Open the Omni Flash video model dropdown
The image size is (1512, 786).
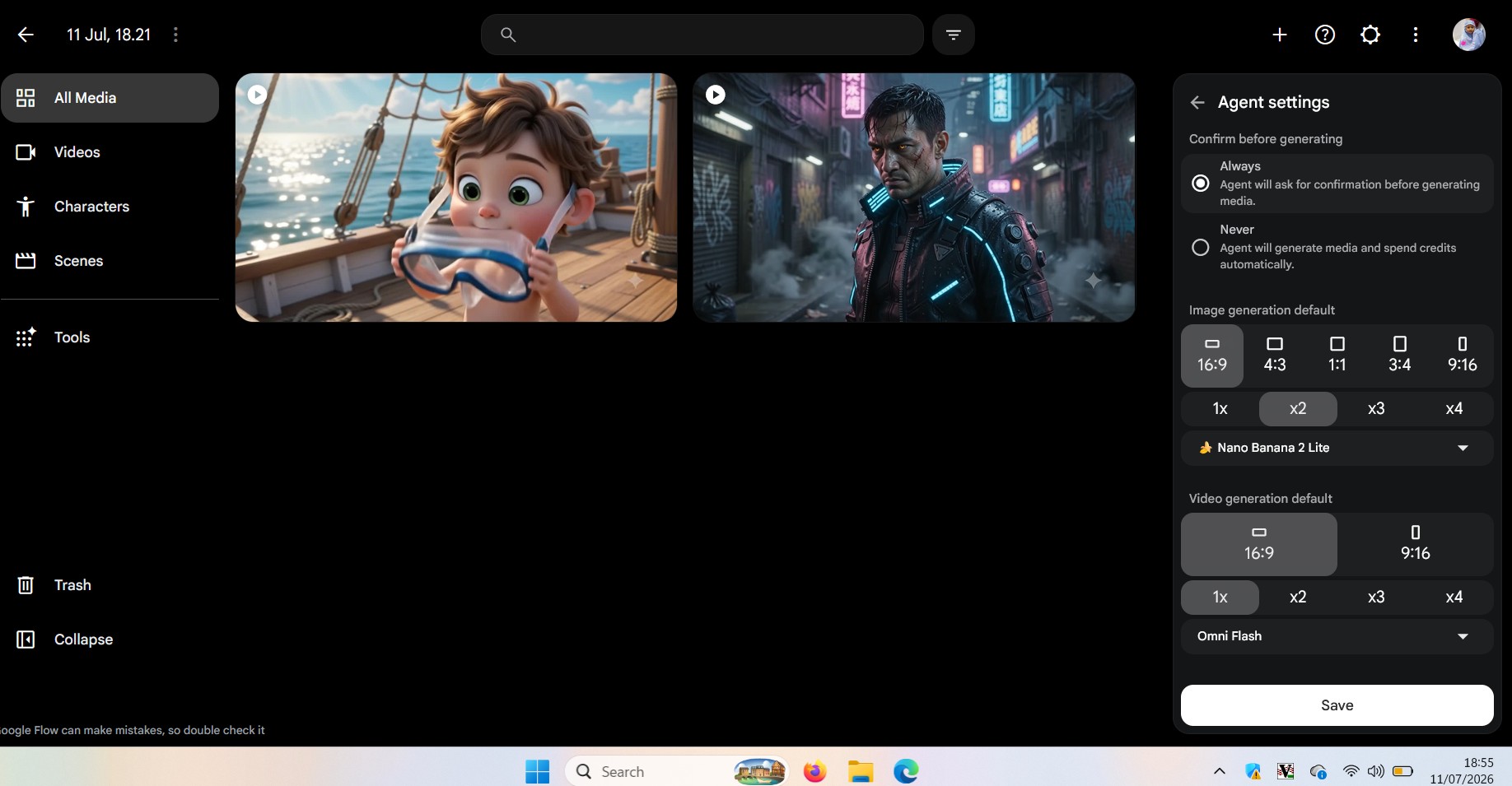click(x=1337, y=636)
